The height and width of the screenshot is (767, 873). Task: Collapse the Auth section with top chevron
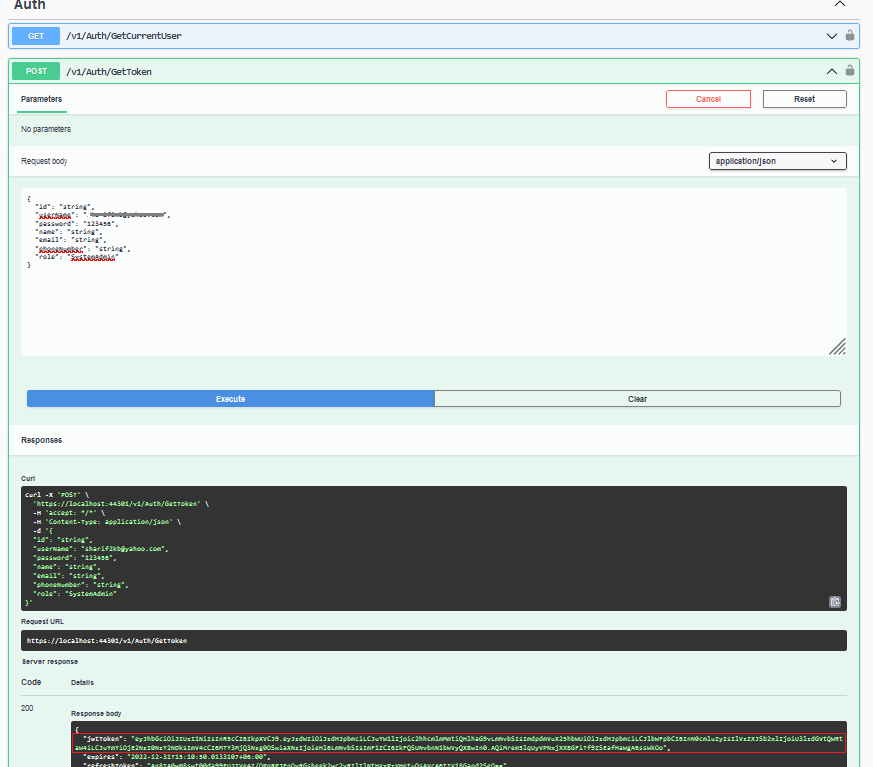(x=840, y=4)
